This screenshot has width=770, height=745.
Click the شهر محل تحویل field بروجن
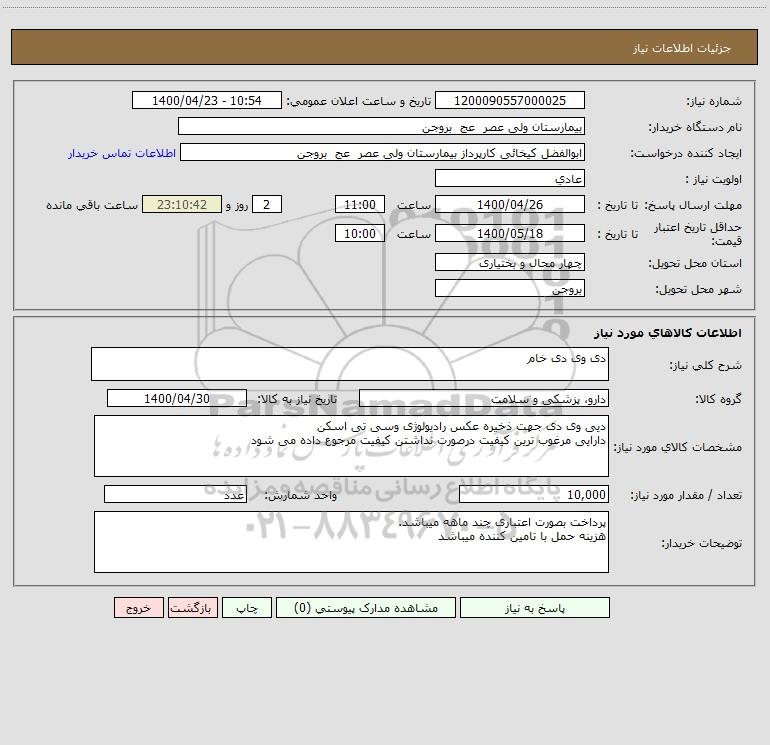pyautogui.click(x=510, y=288)
